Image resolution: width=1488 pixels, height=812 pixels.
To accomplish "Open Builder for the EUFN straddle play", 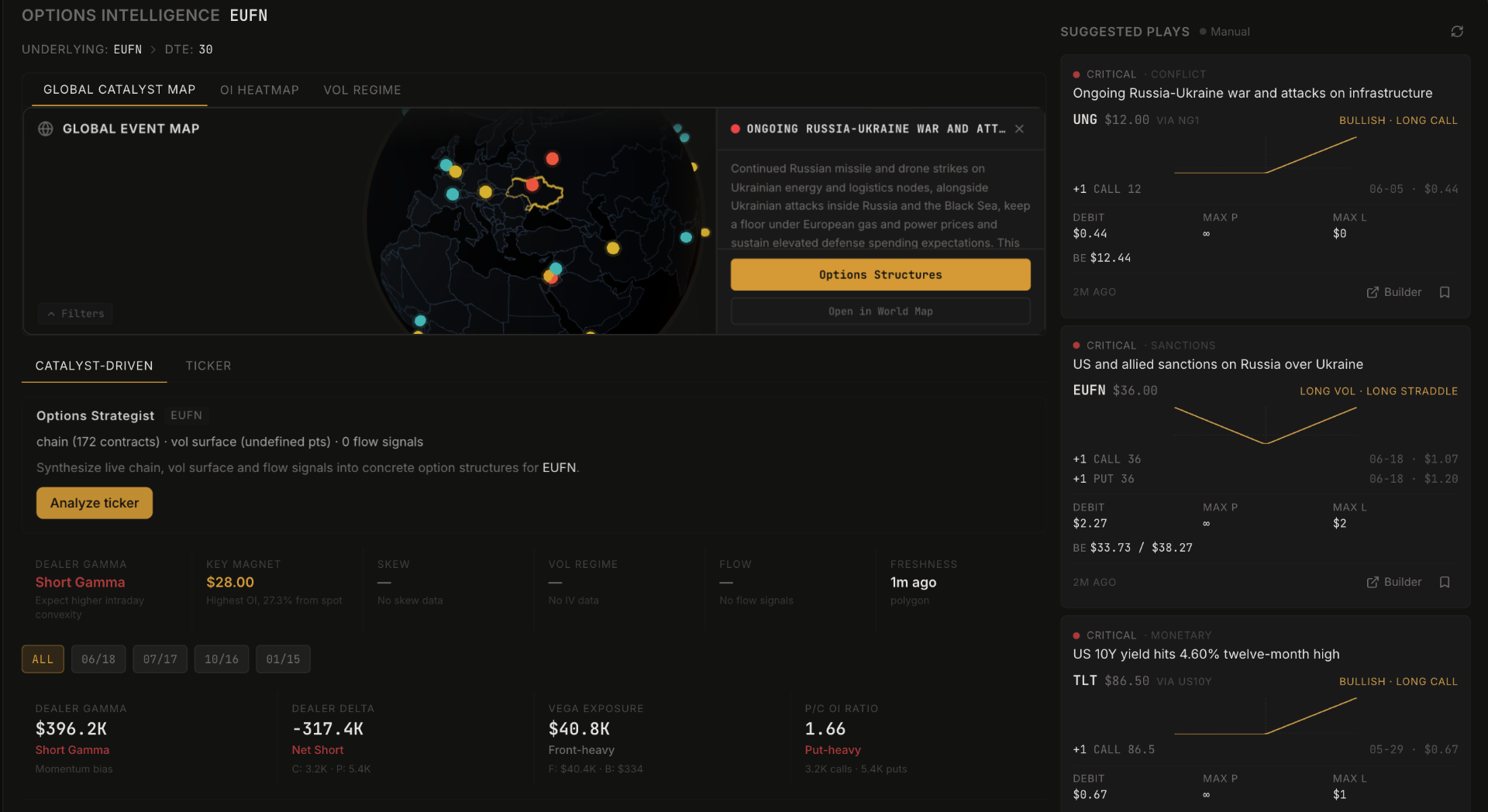I will [x=1394, y=582].
